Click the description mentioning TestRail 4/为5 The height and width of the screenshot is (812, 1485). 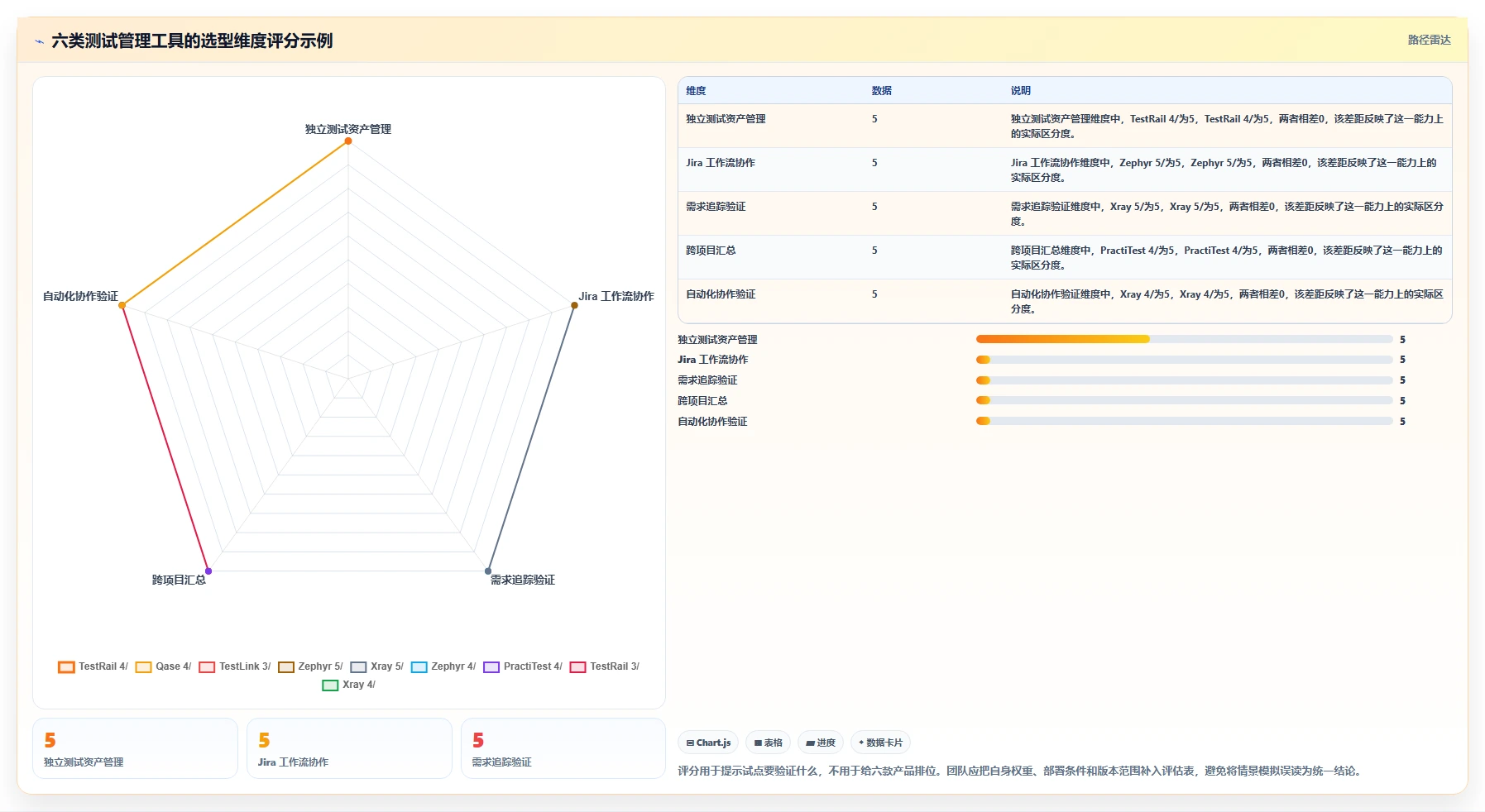point(1227,127)
